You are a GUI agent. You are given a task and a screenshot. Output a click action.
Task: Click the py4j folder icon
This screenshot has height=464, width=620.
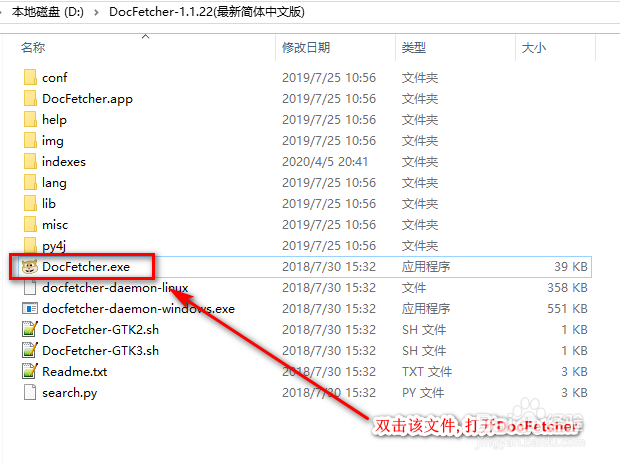click(x=30, y=245)
